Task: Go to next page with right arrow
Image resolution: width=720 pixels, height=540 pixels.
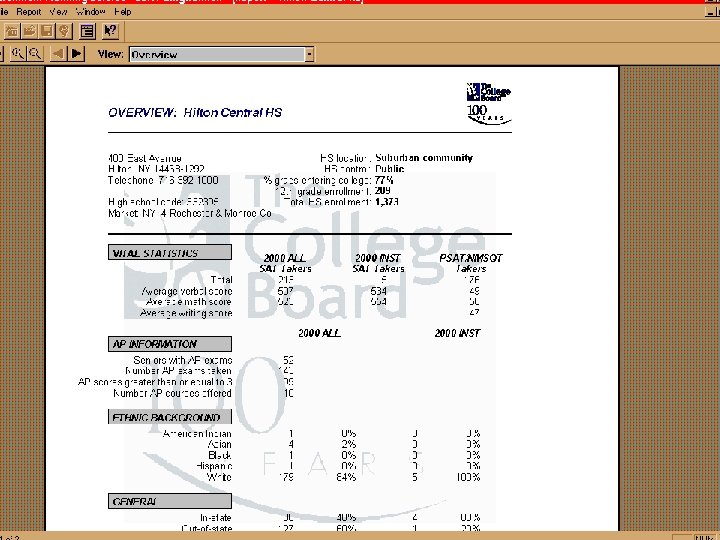Action: click(x=77, y=54)
